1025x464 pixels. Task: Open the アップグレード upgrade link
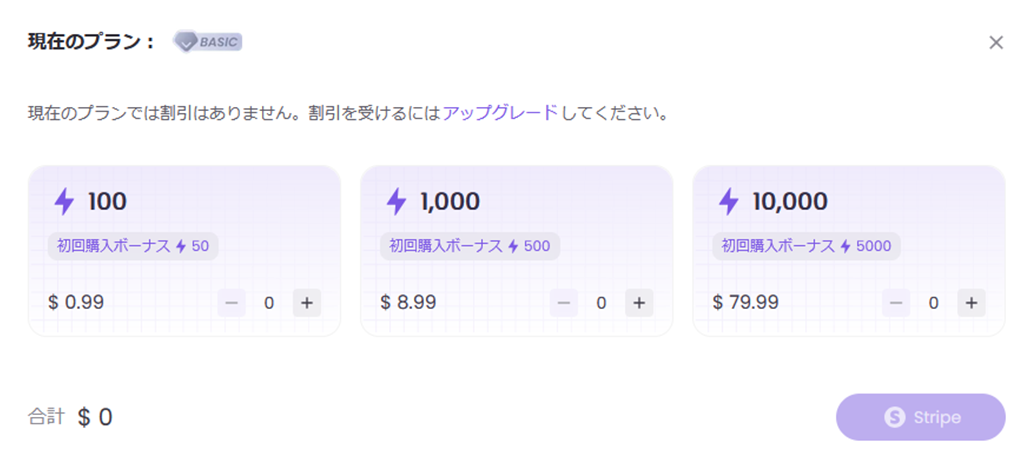coord(500,113)
